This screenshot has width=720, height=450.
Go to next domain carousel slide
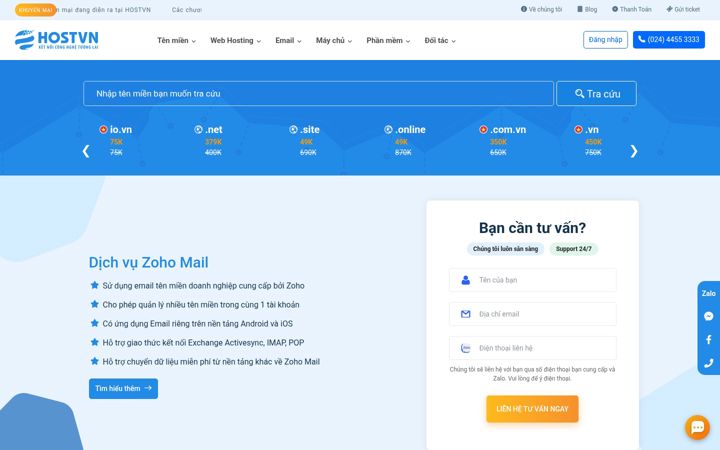coord(634,151)
